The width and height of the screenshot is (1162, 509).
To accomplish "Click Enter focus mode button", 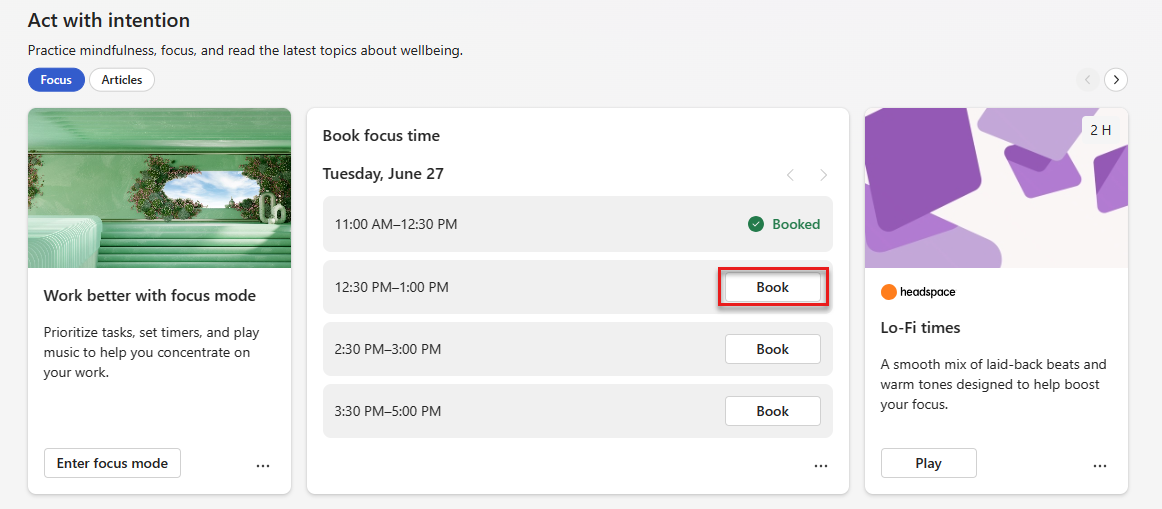I will (112, 463).
